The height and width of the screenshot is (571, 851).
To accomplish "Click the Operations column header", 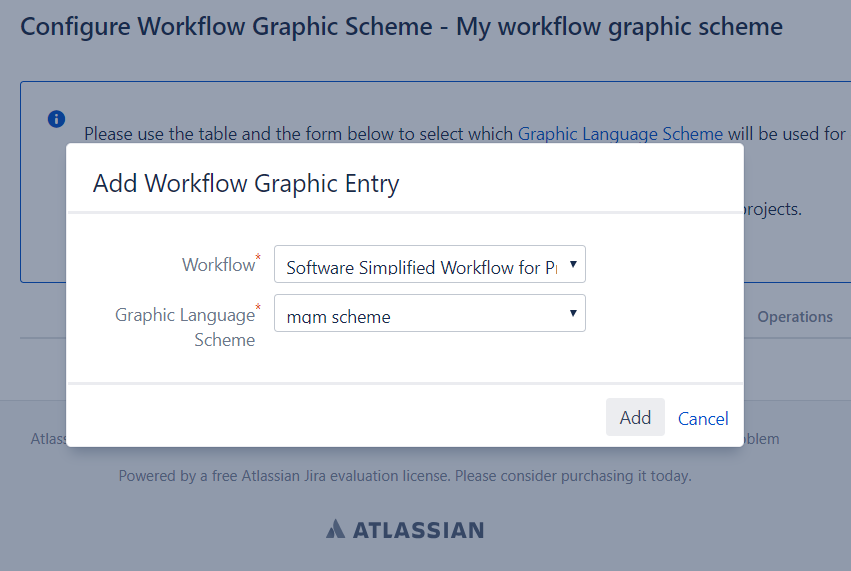I will 794,317.
